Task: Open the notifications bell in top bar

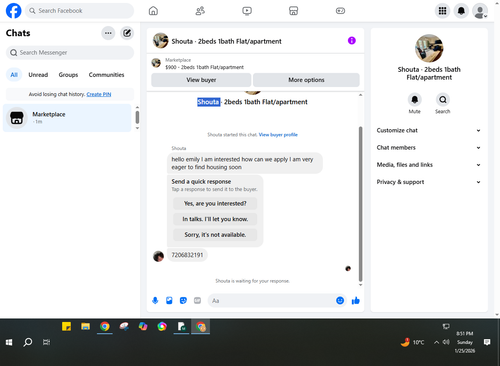Action: pyautogui.click(x=461, y=11)
